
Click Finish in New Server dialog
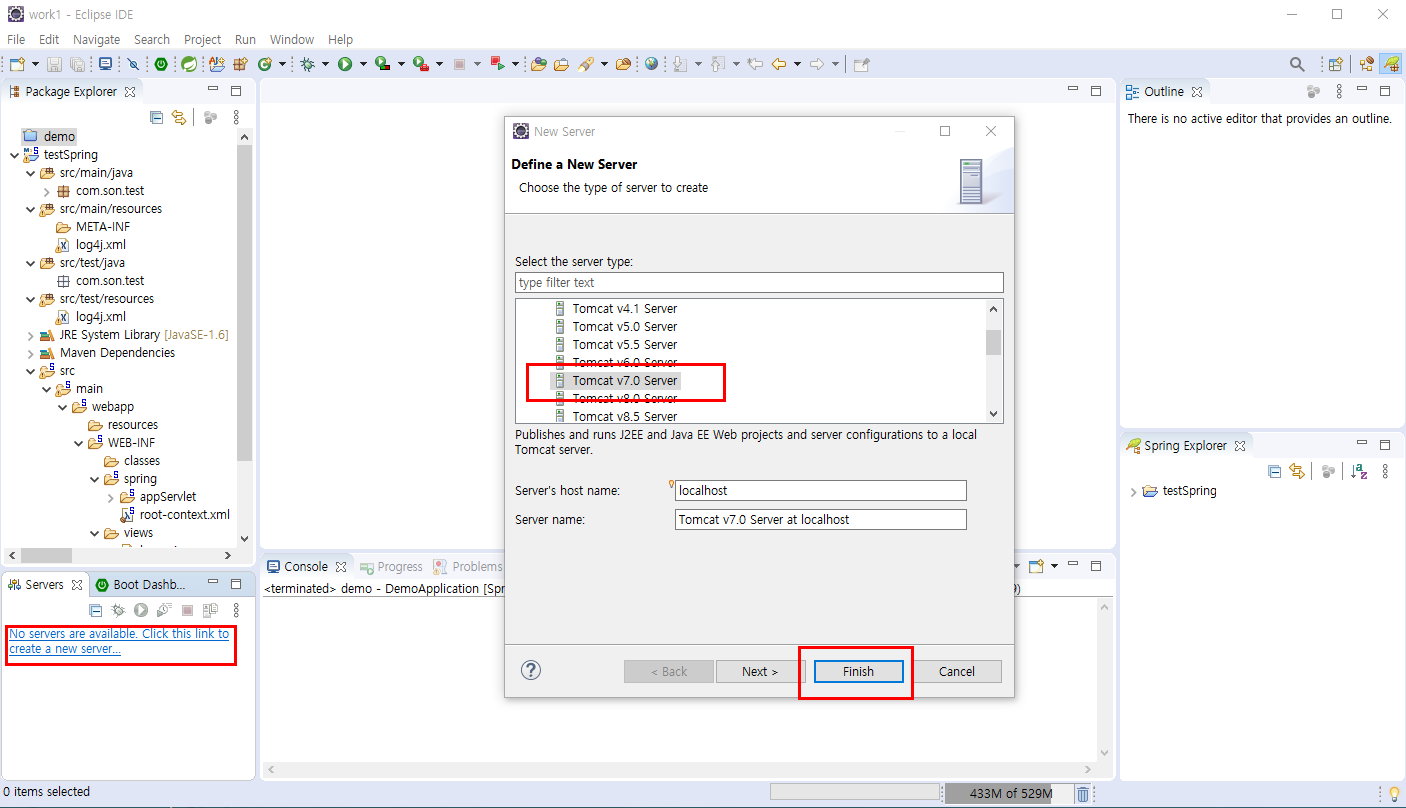coord(858,671)
